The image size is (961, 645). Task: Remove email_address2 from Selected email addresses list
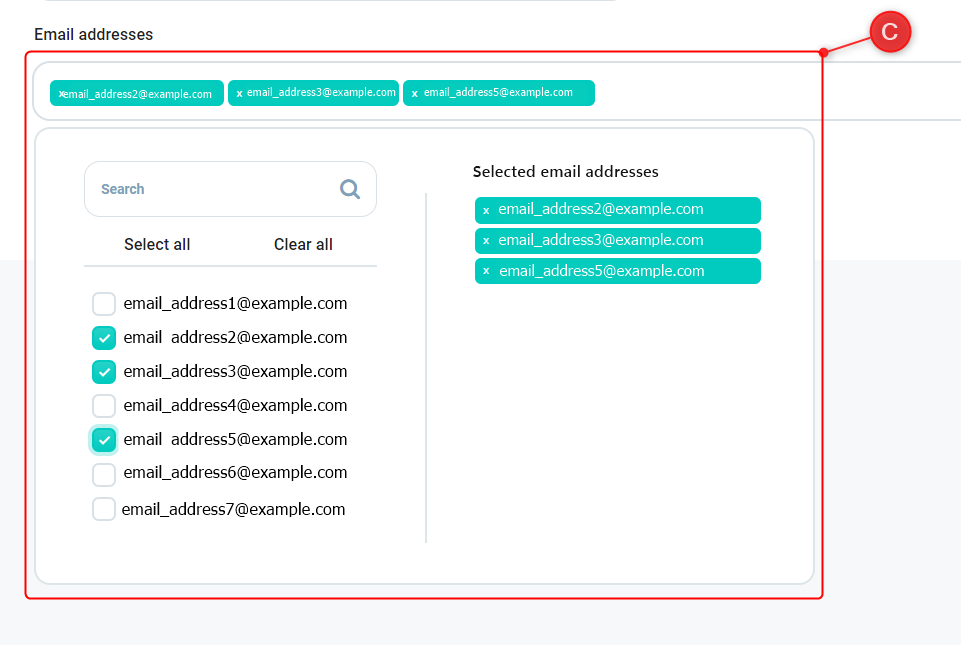(x=486, y=211)
